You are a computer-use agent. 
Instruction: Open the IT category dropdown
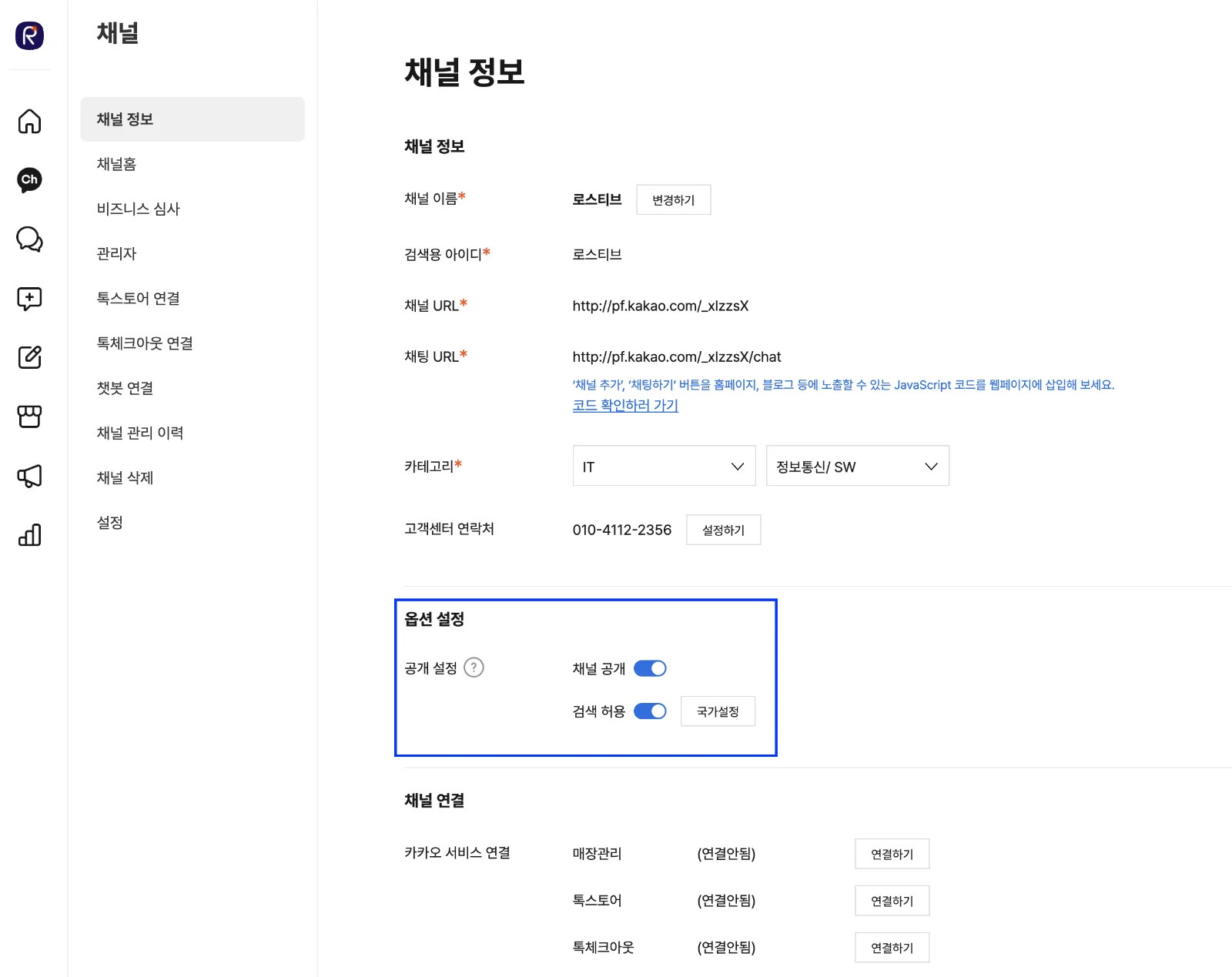664,466
